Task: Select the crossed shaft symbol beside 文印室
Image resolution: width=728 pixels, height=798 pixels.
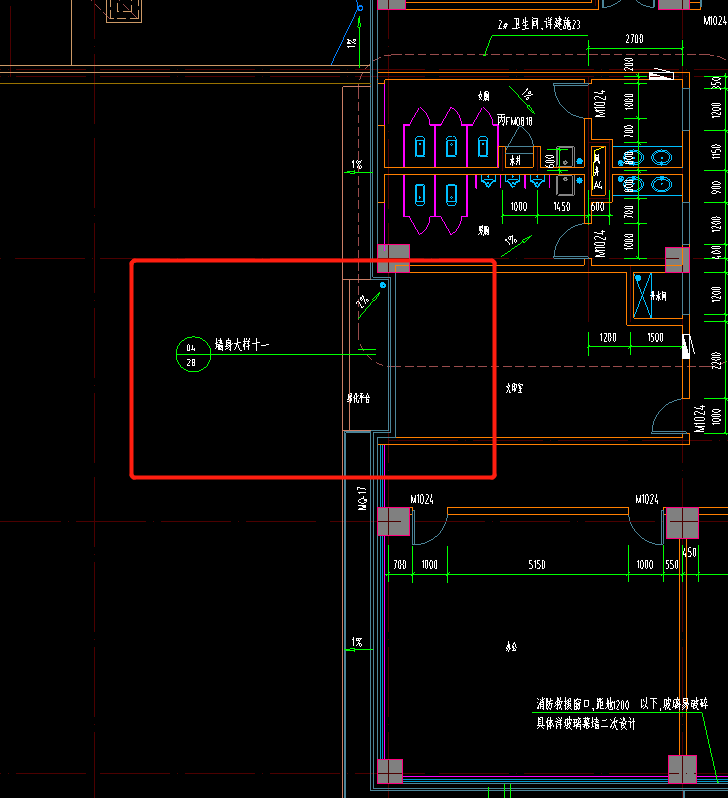Action: (642, 296)
